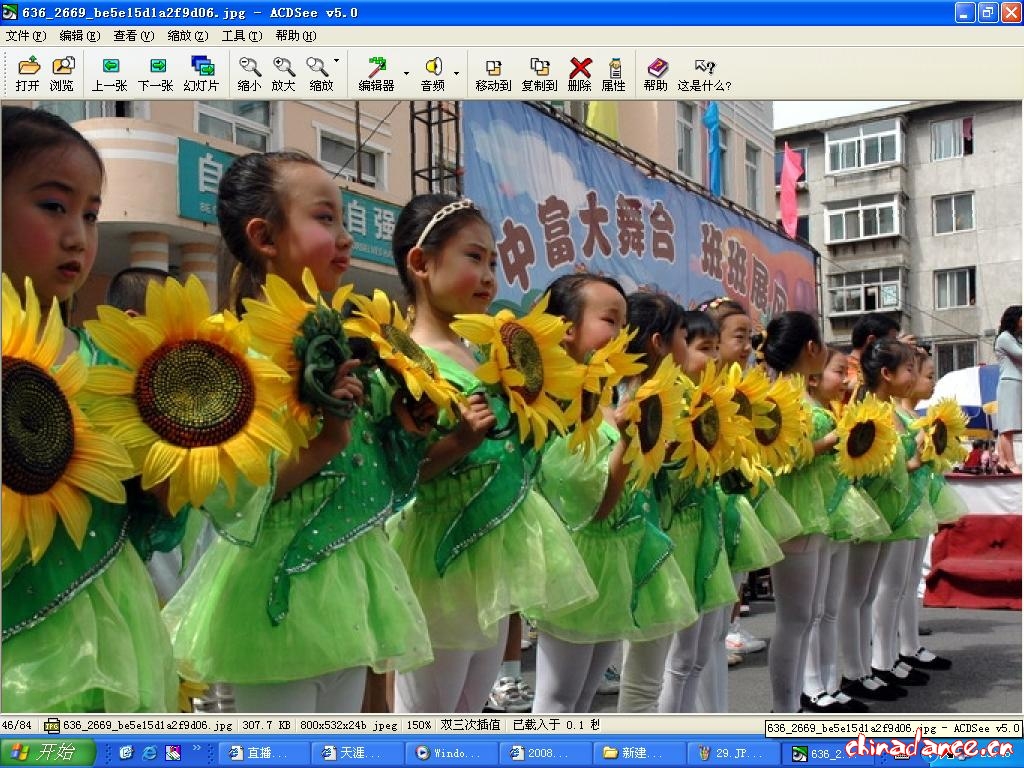Image resolution: width=1024 pixels, height=768 pixels.
Task: Open the Tools (工具) menu
Action: pos(241,35)
